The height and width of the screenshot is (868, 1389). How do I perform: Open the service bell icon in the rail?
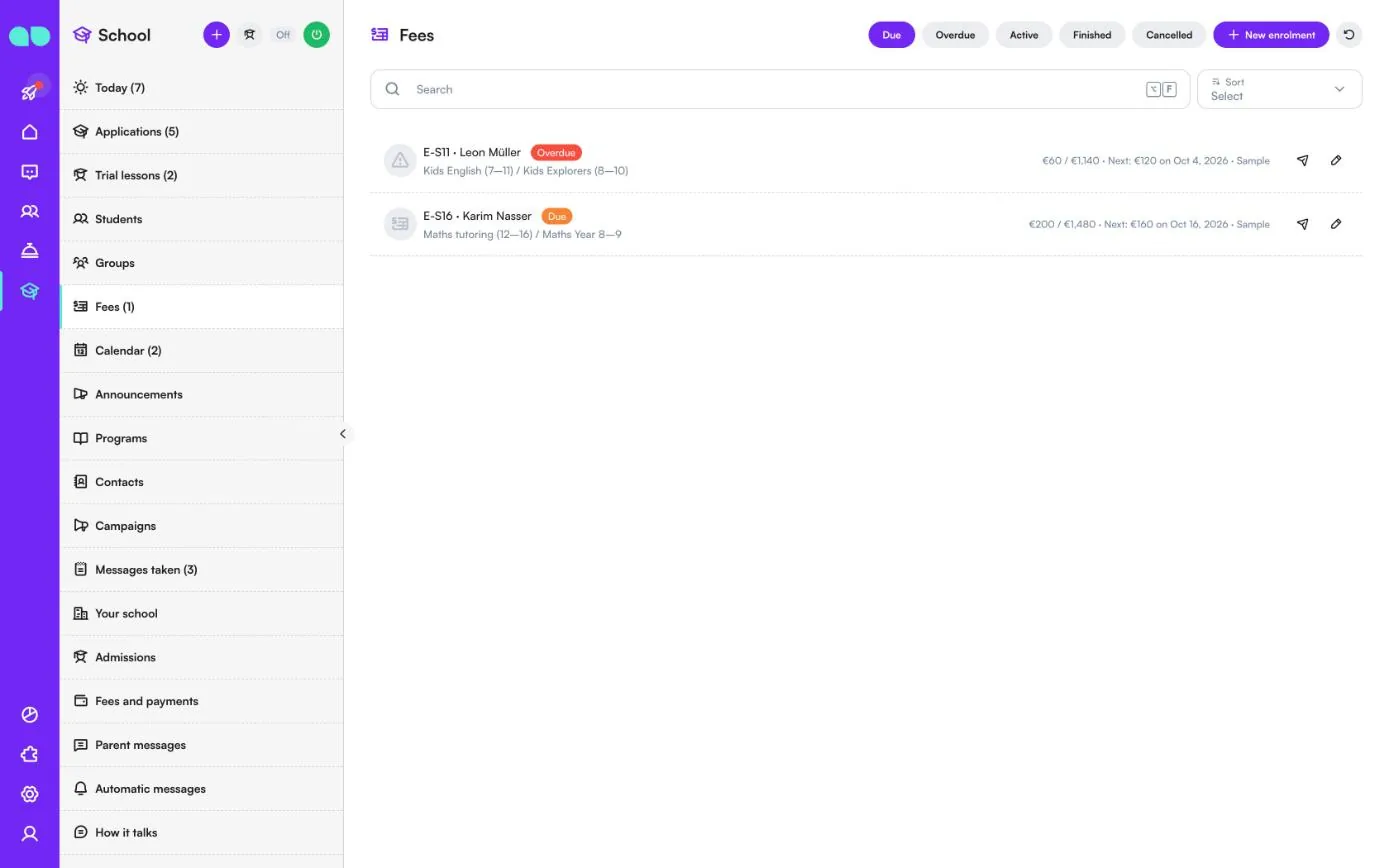(x=30, y=251)
